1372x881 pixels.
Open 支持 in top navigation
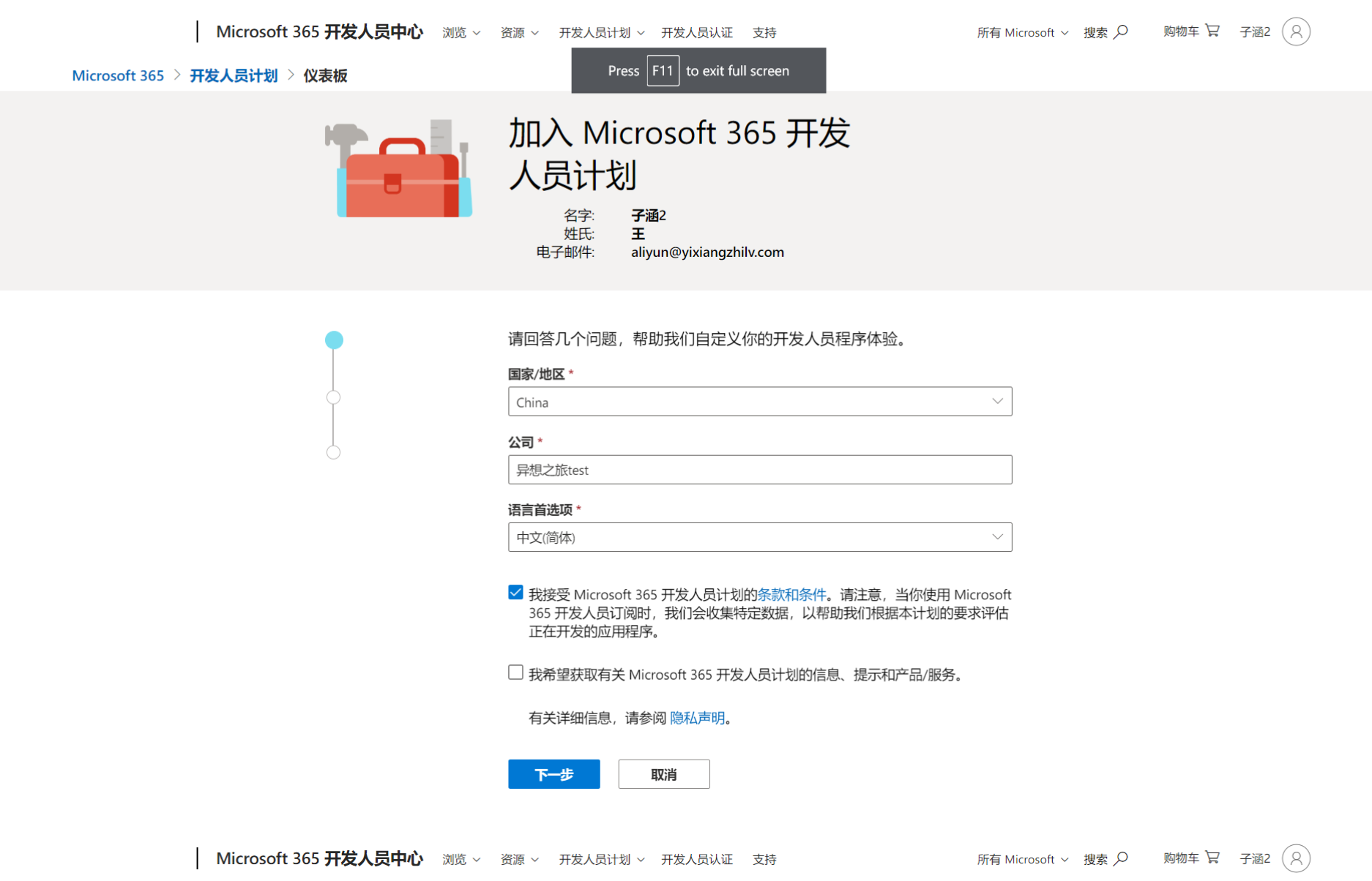(x=764, y=33)
